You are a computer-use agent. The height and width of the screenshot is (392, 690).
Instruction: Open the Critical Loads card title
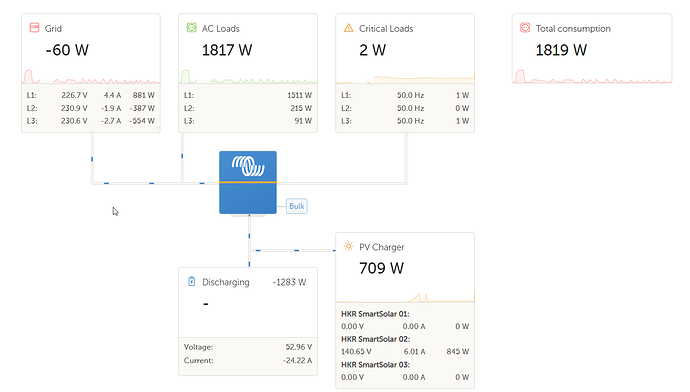click(386, 29)
